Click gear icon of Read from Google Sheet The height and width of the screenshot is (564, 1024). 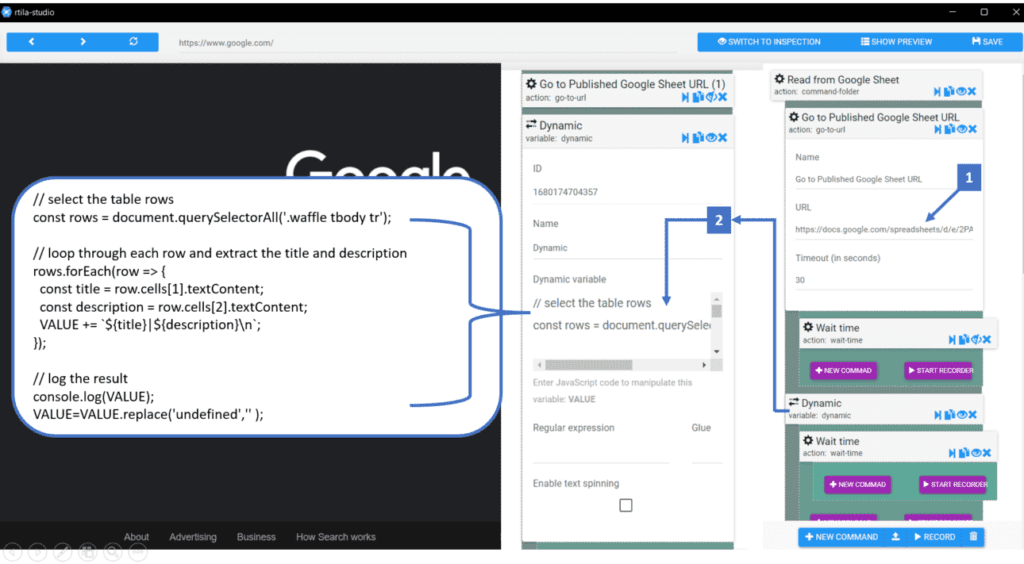pyautogui.click(x=779, y=79)
